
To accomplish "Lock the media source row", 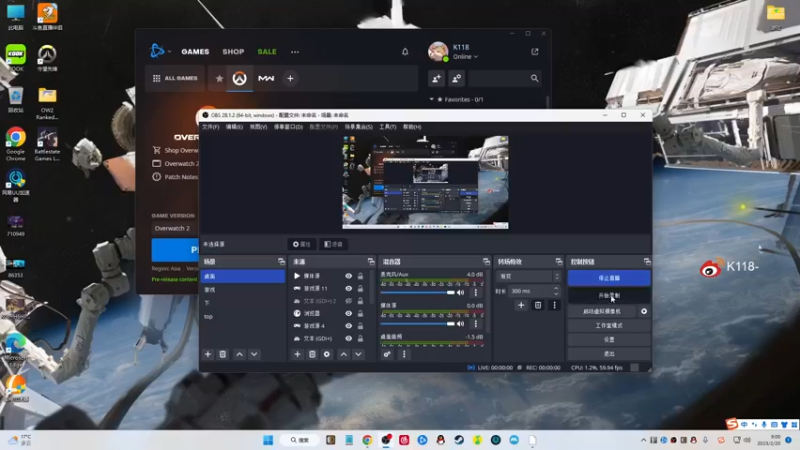I will 360,276.
